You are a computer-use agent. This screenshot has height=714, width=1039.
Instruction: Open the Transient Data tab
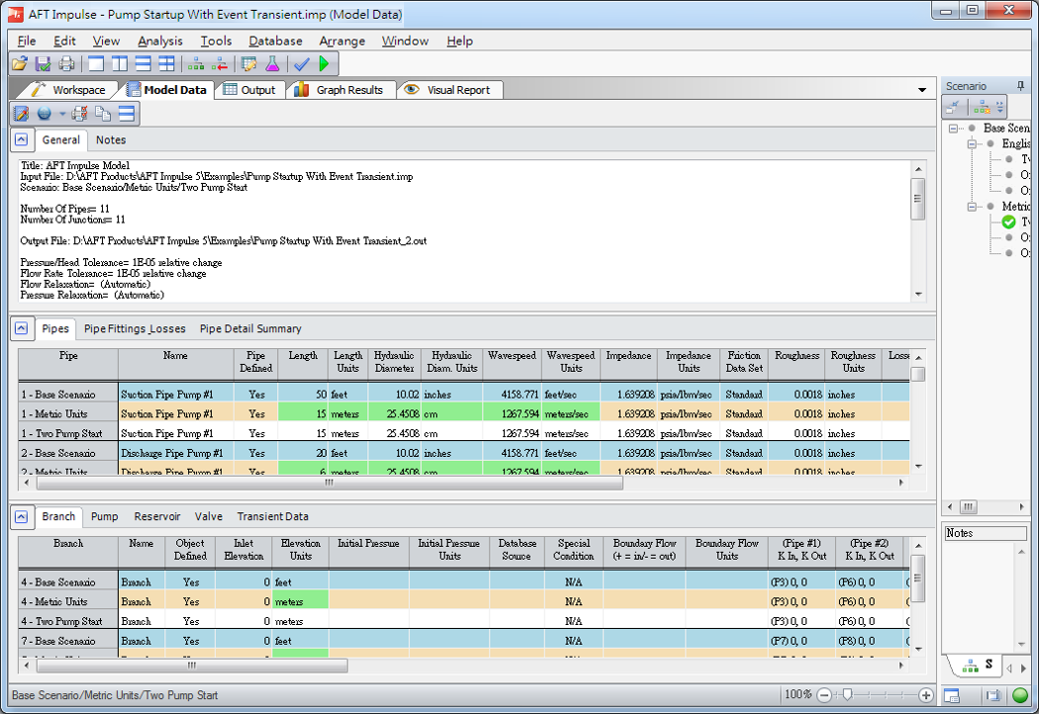(x=273, y=517)
